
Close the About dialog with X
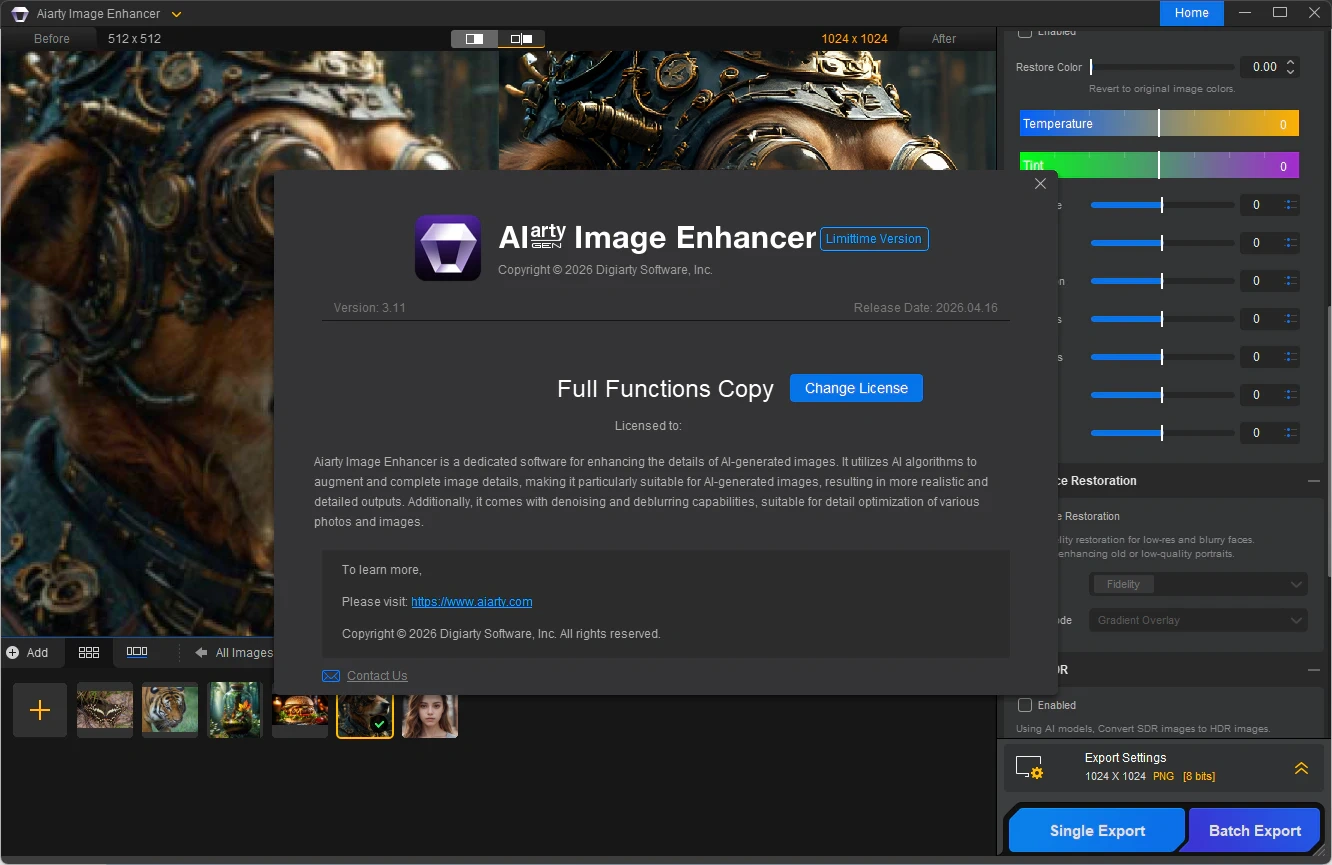pyautogui.click(x=1040, y=184)
